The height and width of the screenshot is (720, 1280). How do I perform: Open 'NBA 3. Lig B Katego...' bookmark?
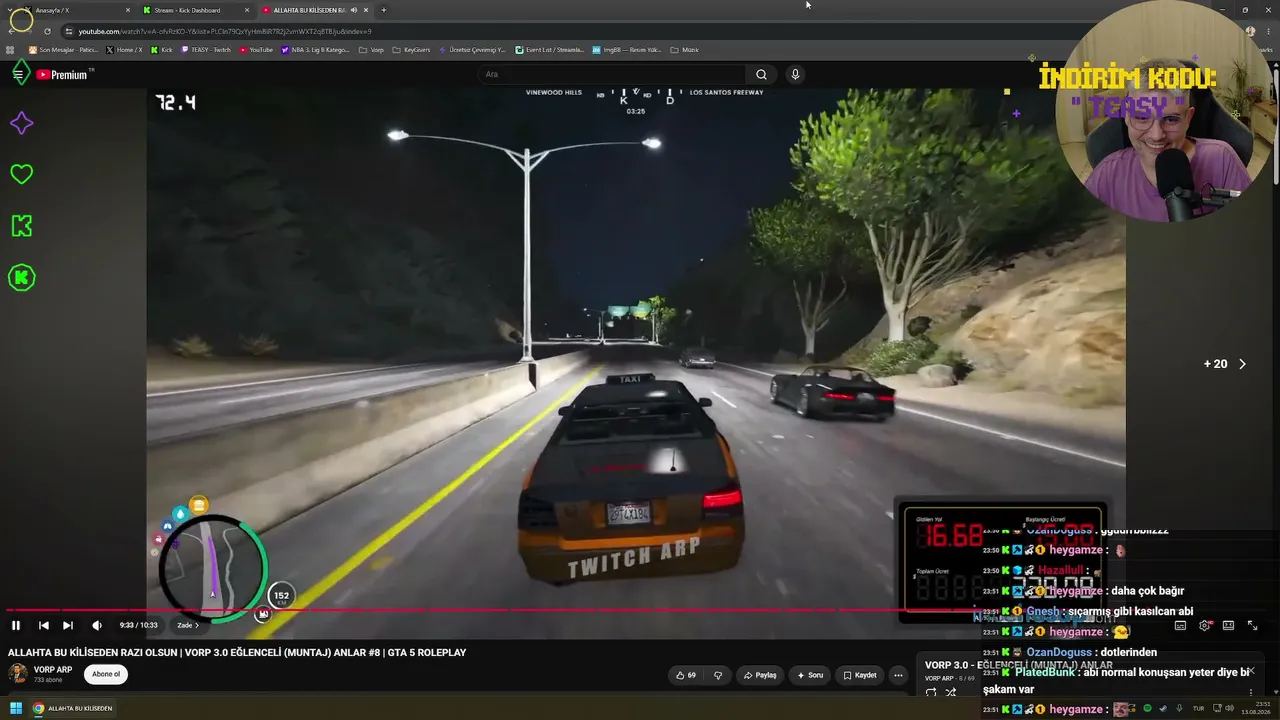click(315, 50)
